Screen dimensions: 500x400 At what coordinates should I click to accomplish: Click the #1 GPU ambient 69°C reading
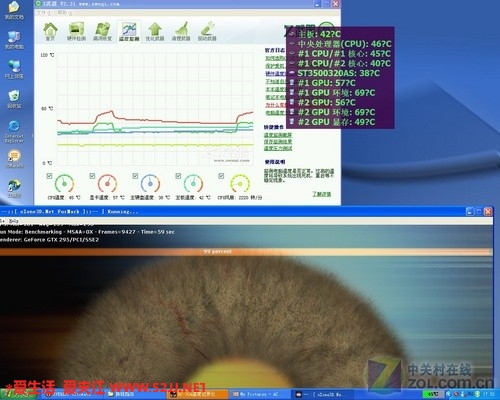coord(336,92)
